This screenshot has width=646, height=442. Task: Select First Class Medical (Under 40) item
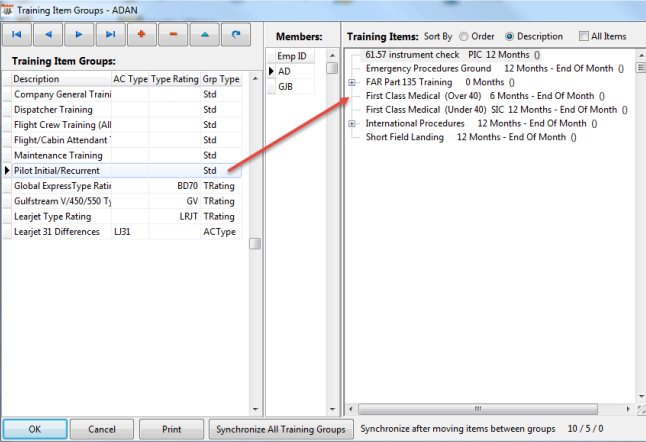point(496,110)
